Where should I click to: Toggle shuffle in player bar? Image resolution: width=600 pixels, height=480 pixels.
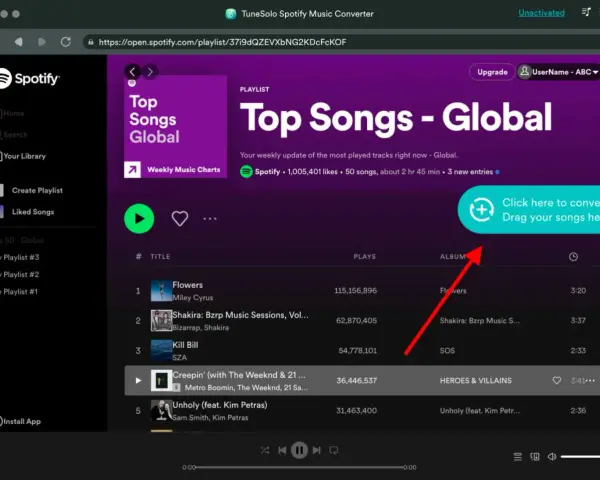[265, 450]
